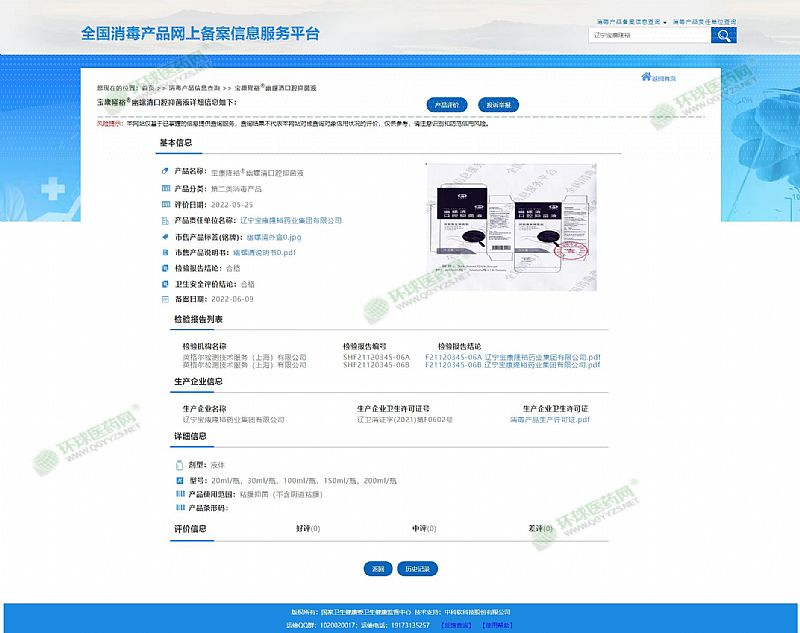
Task: Click the 返回 button
Action: (x=378, y=569)
